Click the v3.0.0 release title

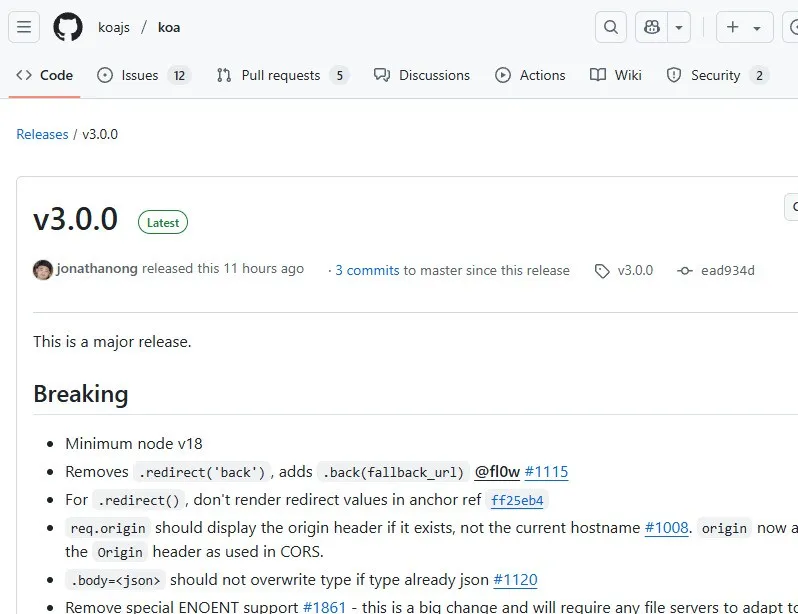75,220
